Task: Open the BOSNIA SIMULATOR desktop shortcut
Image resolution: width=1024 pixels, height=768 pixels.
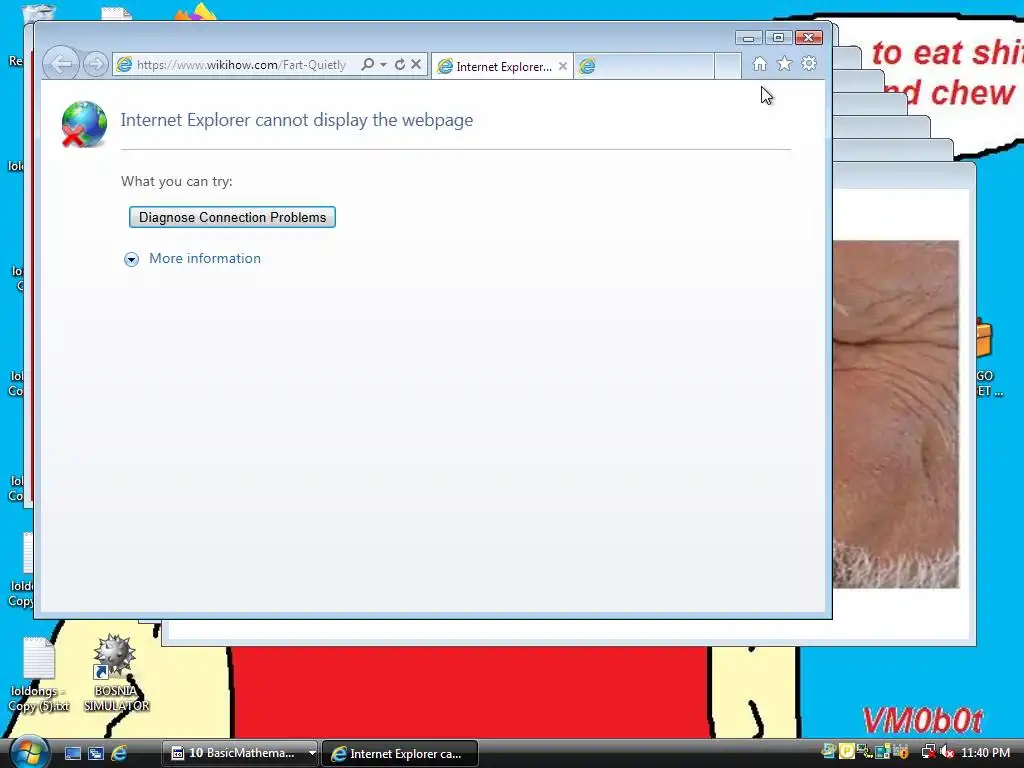Action: point(116,673)
